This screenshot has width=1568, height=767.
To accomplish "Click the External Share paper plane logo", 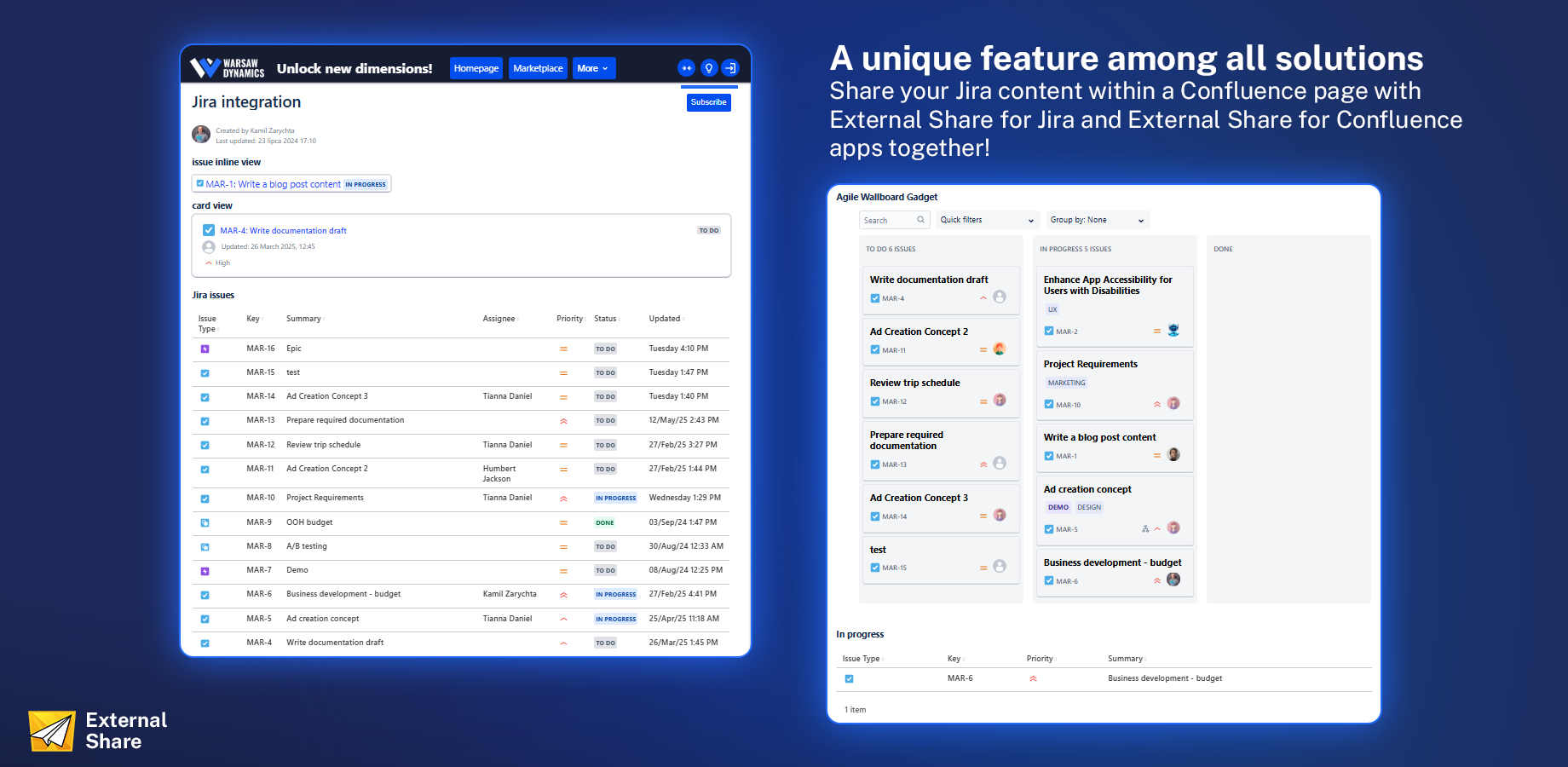I will [x=52, y=731].
